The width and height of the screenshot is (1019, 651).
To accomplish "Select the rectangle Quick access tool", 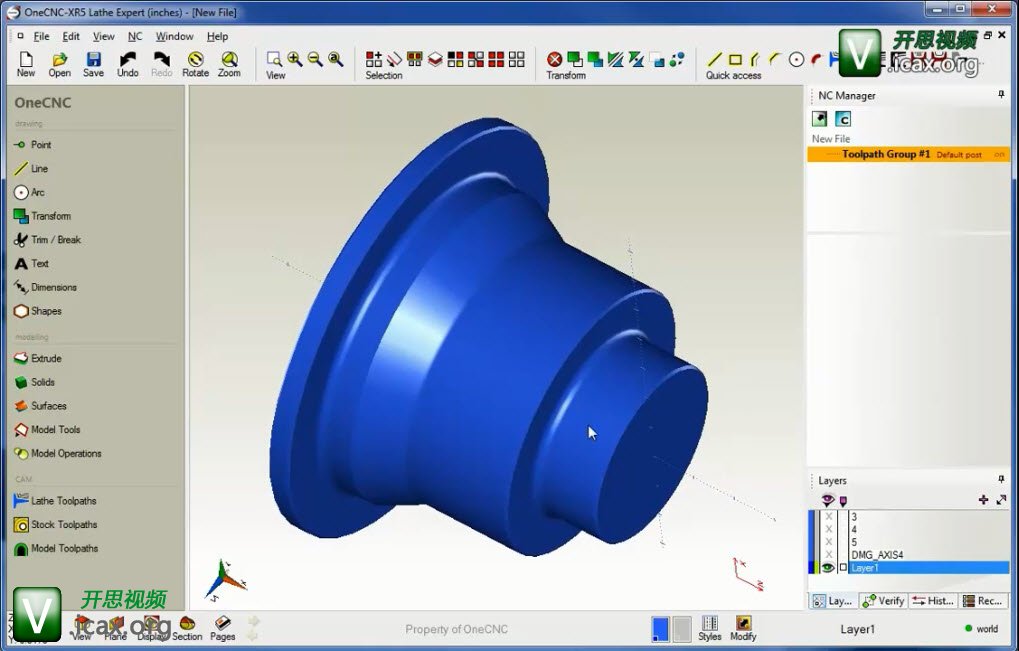I will 735,59.
